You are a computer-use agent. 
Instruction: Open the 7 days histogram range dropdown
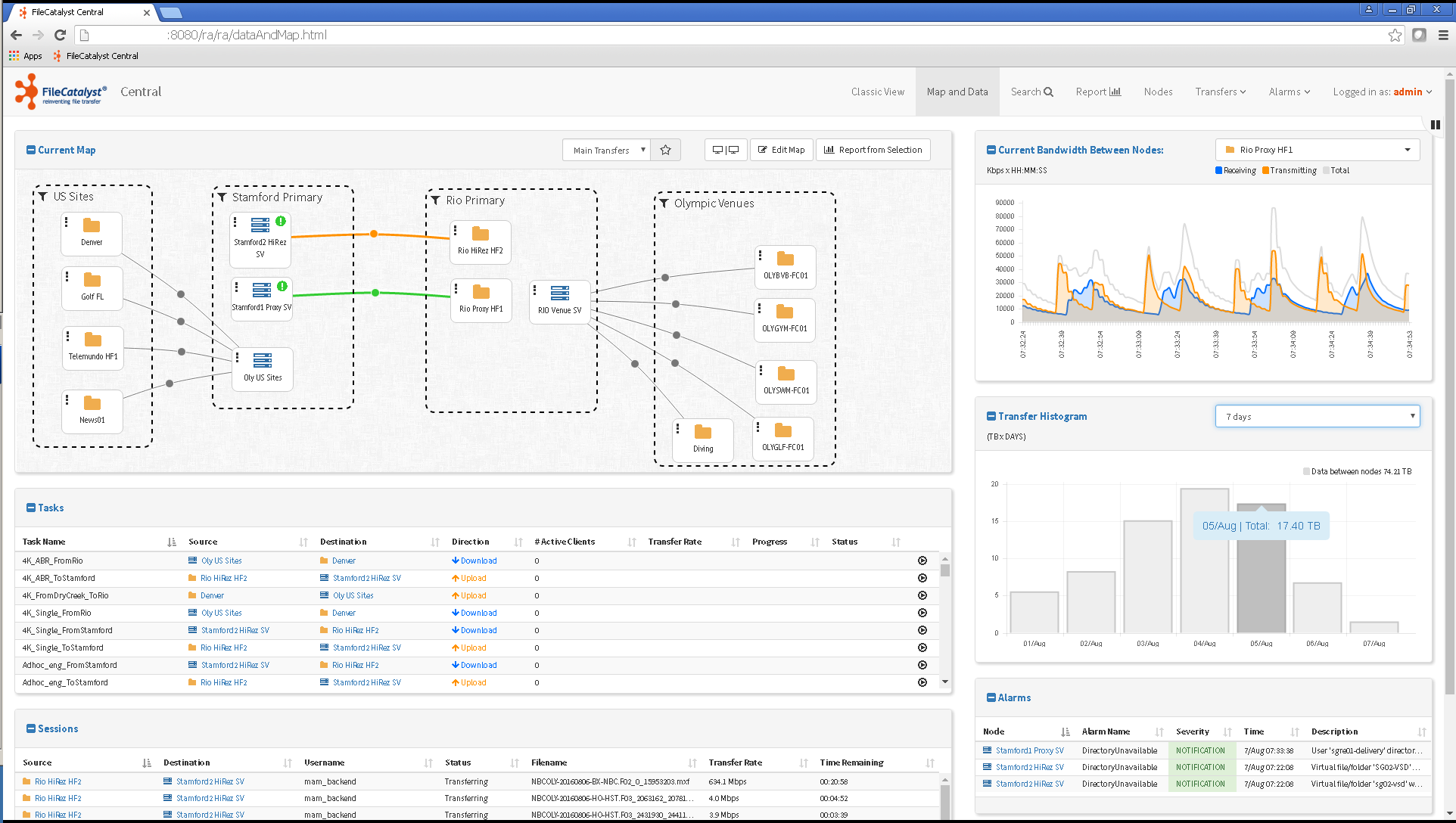[x=1318, y=416]
